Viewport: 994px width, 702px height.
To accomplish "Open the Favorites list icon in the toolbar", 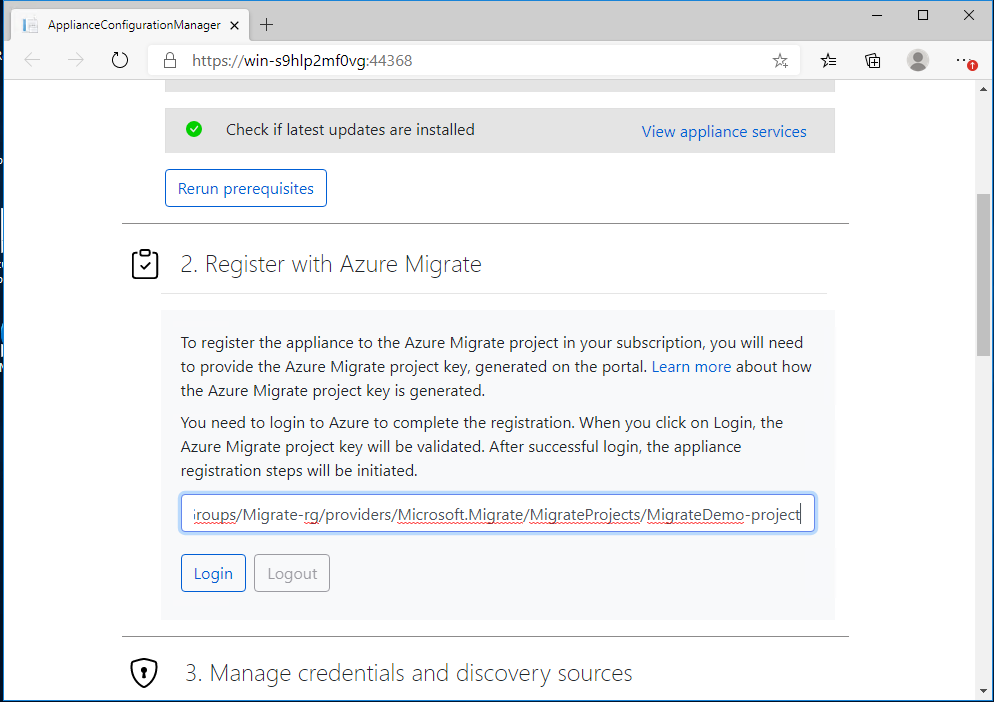I will (827, 60).
